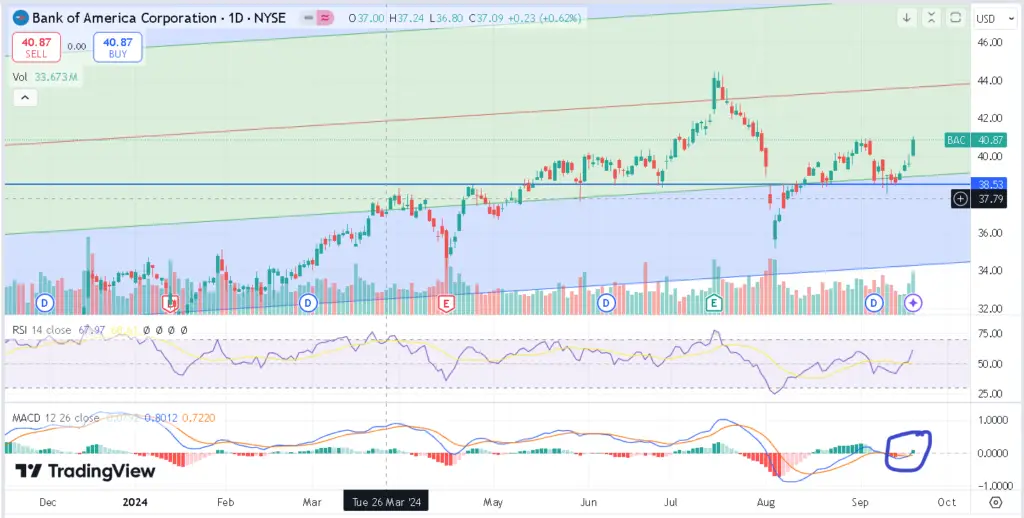The image size is (1024, 518).
Task: Select the RSI 14 close indicator legend
Action: point(42,331)
